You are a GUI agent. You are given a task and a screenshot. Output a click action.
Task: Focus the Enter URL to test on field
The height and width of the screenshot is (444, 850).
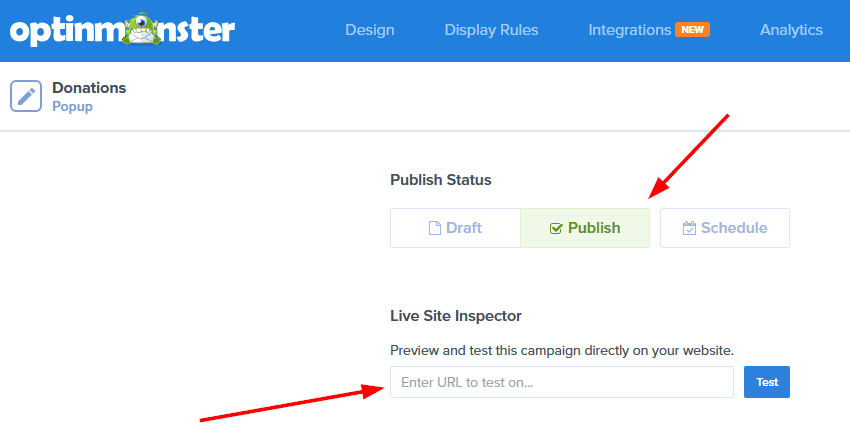(561, 382)
